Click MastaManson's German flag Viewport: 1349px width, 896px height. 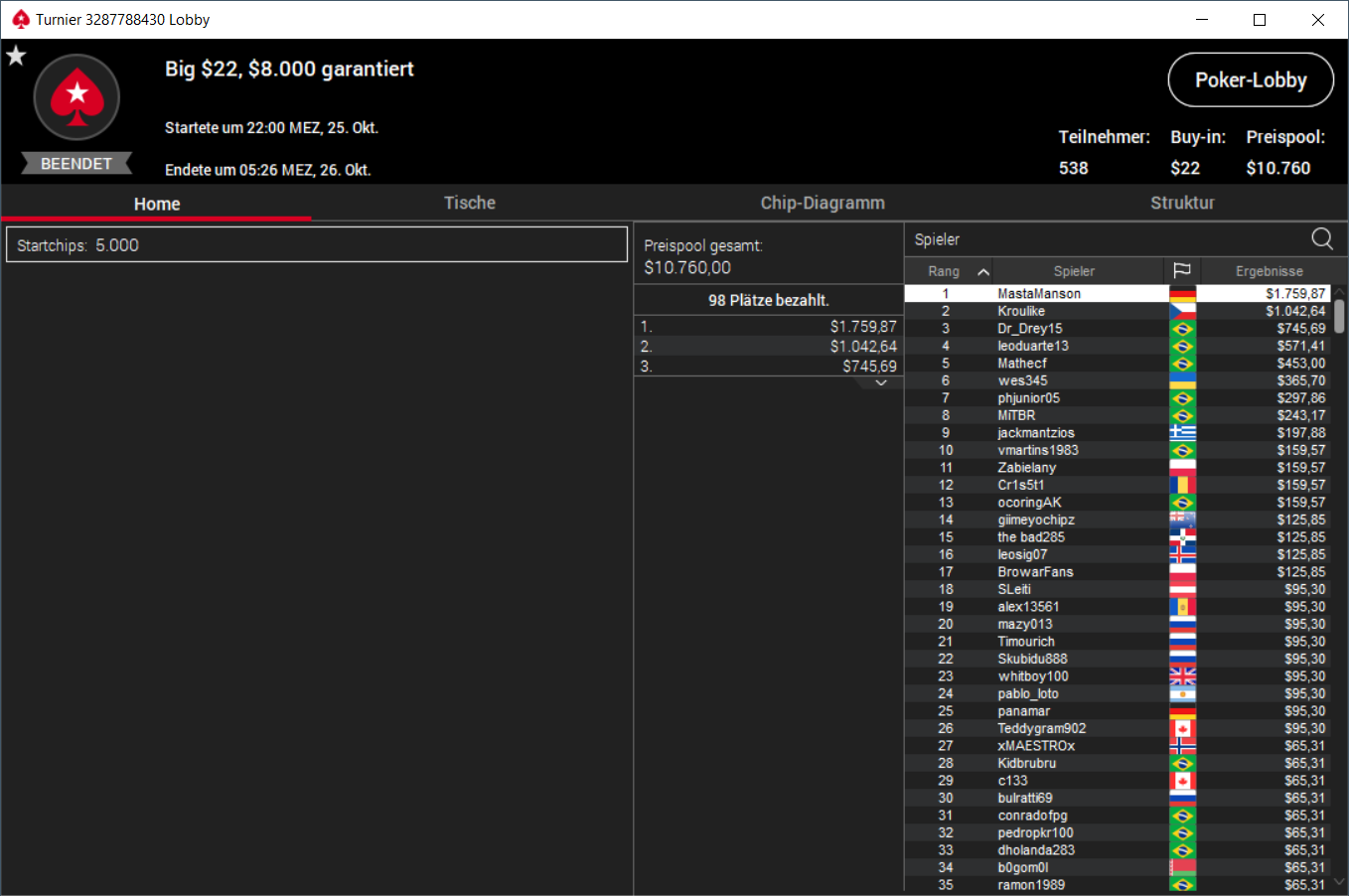(1182, 294)
